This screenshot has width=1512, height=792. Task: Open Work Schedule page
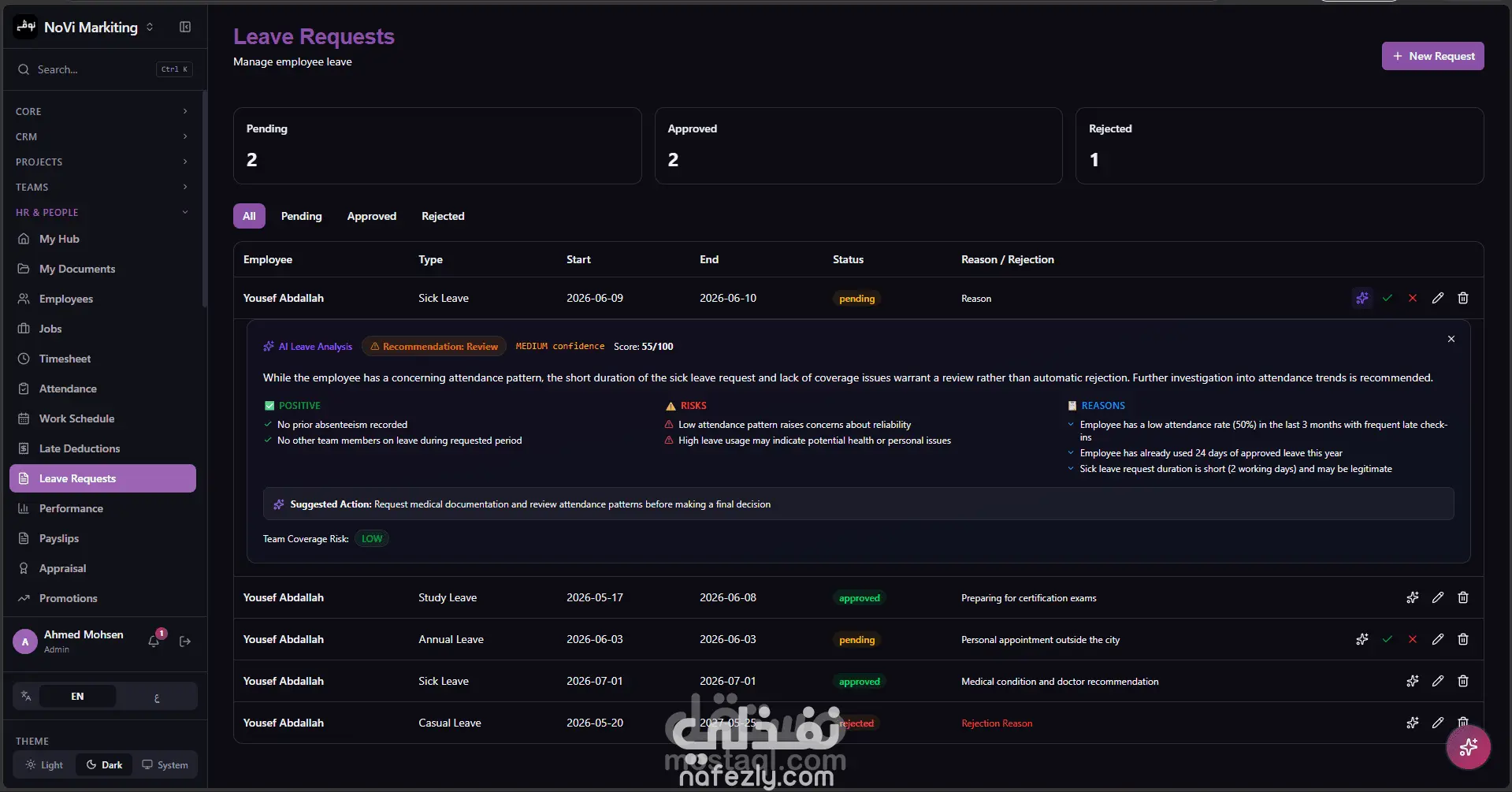click(102, 418)
